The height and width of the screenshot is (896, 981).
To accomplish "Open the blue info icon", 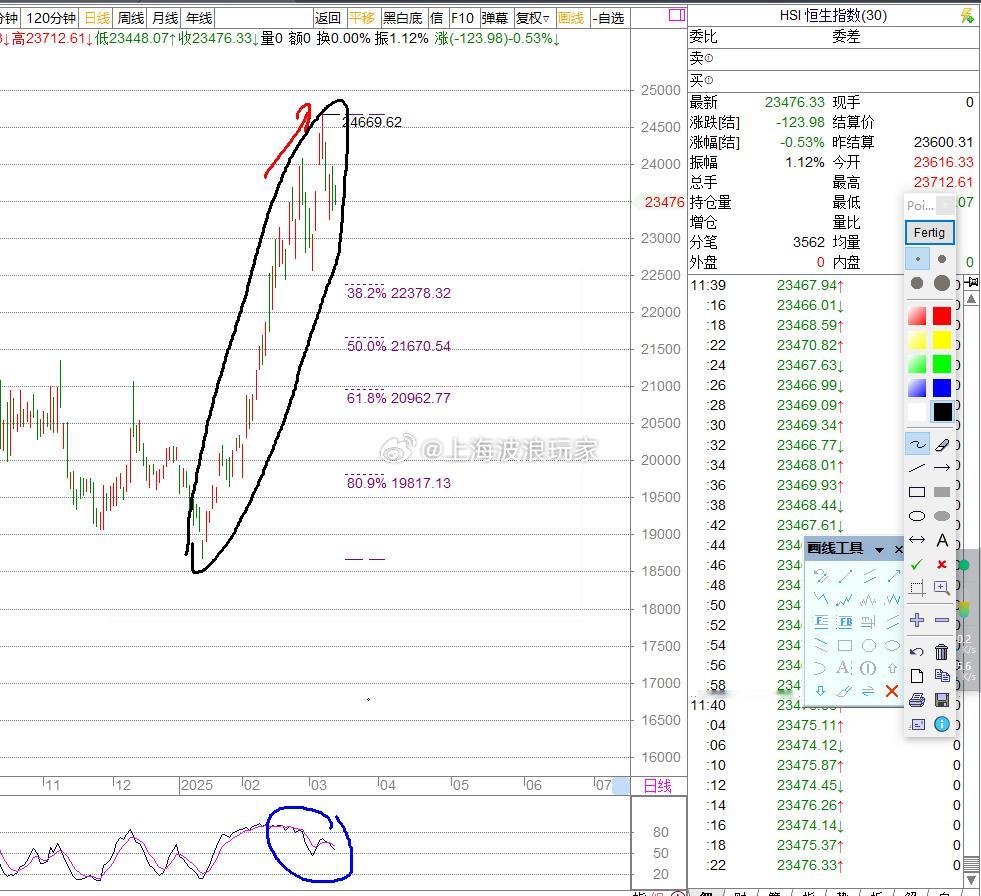I will click(x=942, y=724).
